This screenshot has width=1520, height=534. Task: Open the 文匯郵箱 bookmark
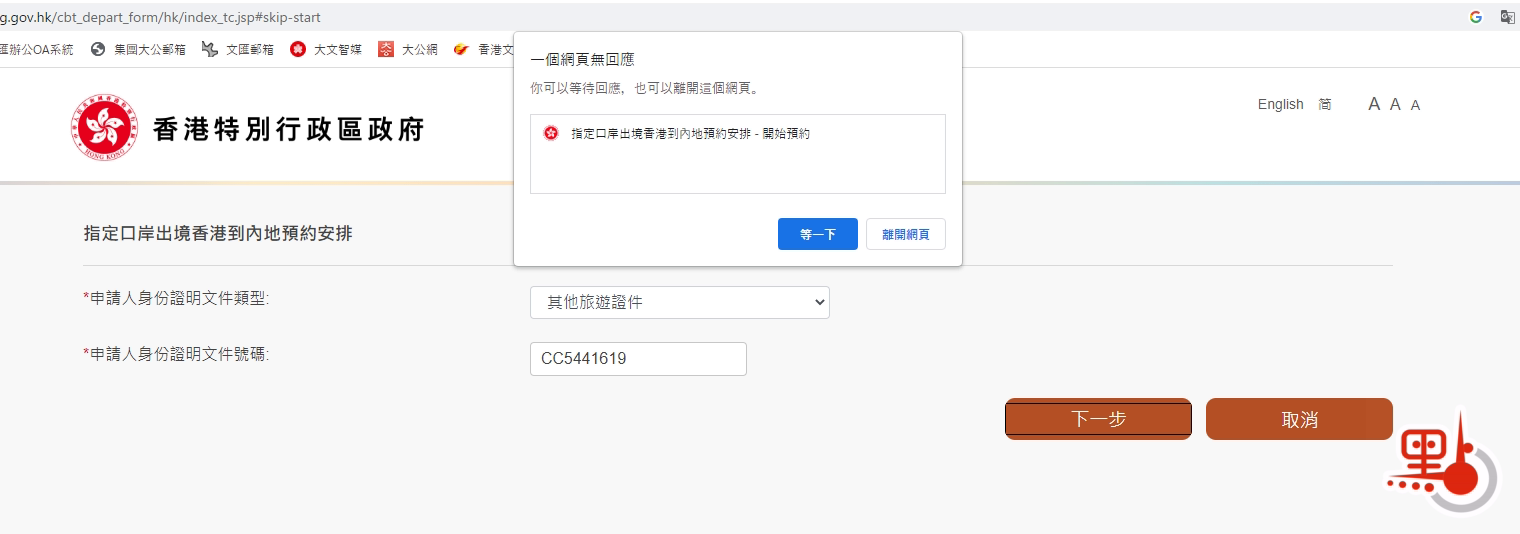coord(238,50)
